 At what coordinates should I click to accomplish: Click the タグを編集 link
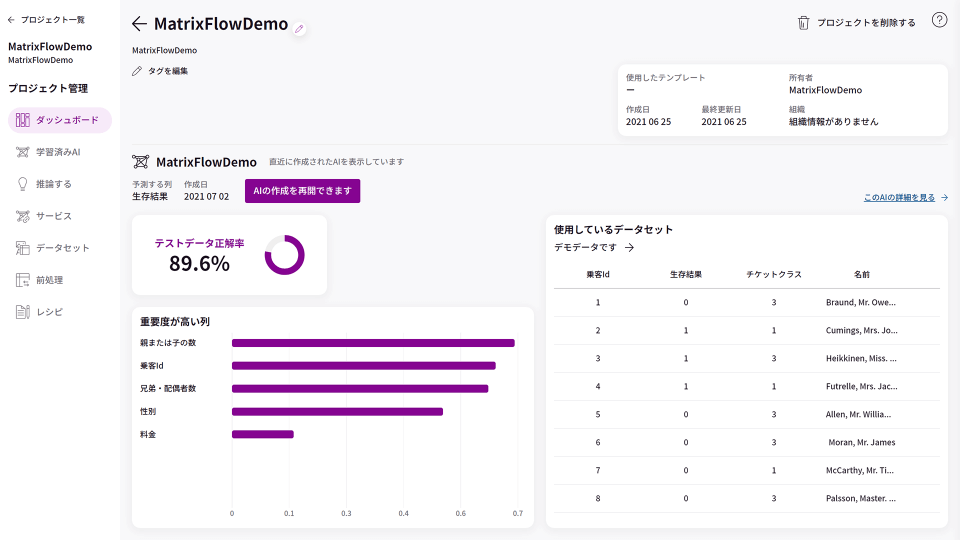click(168, 71)
